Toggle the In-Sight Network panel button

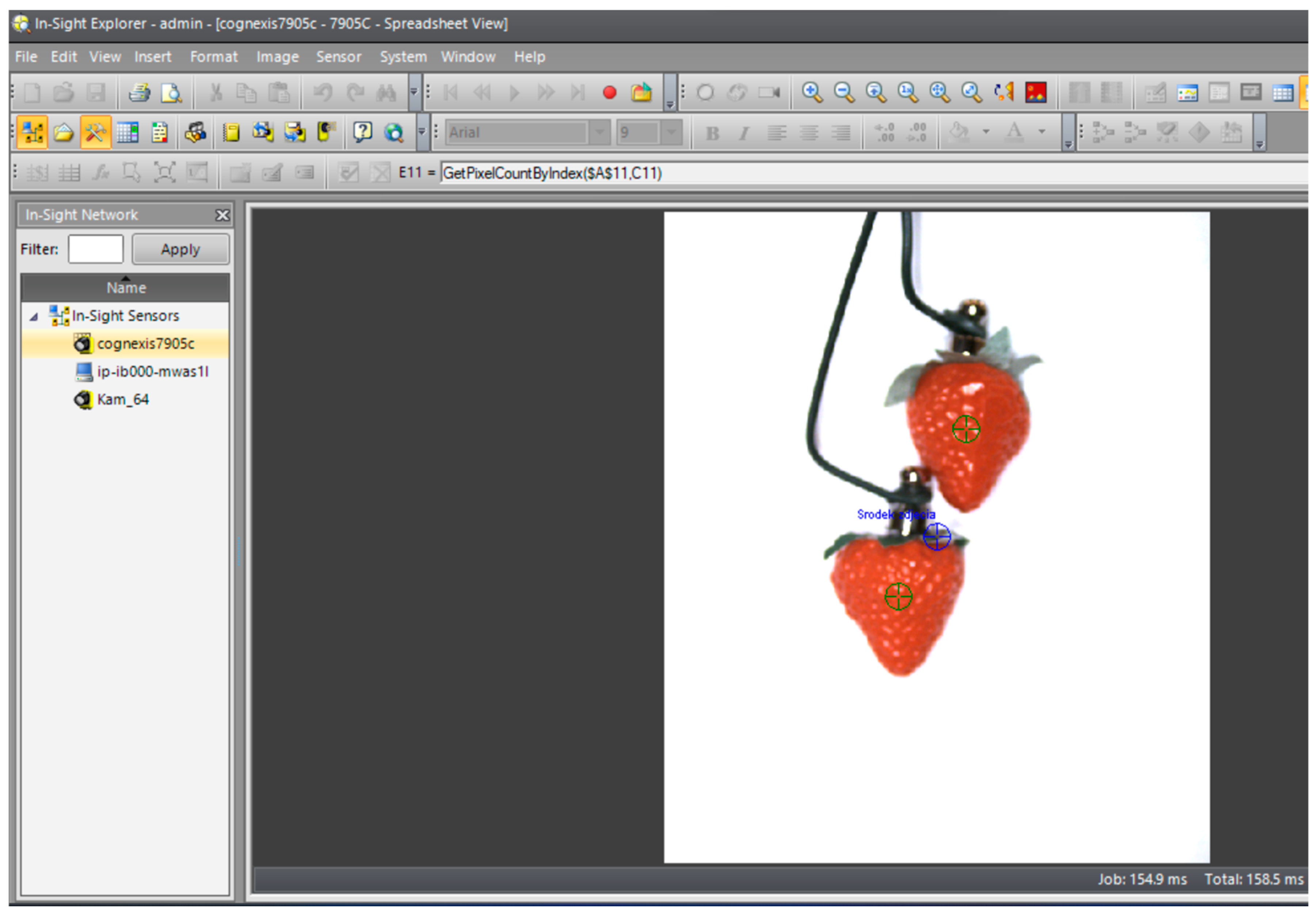(32, 132)
